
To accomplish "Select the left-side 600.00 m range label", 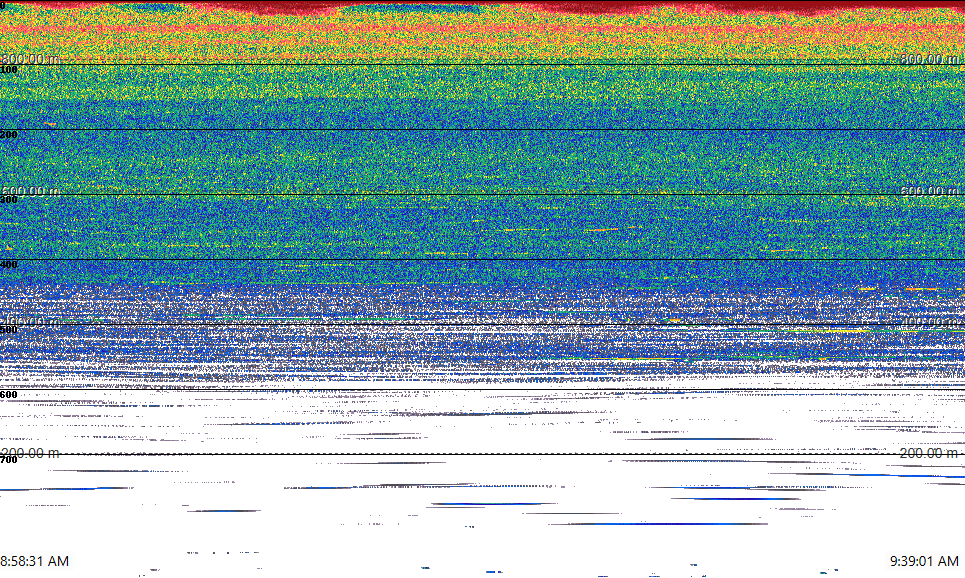I will click(30, 191).
